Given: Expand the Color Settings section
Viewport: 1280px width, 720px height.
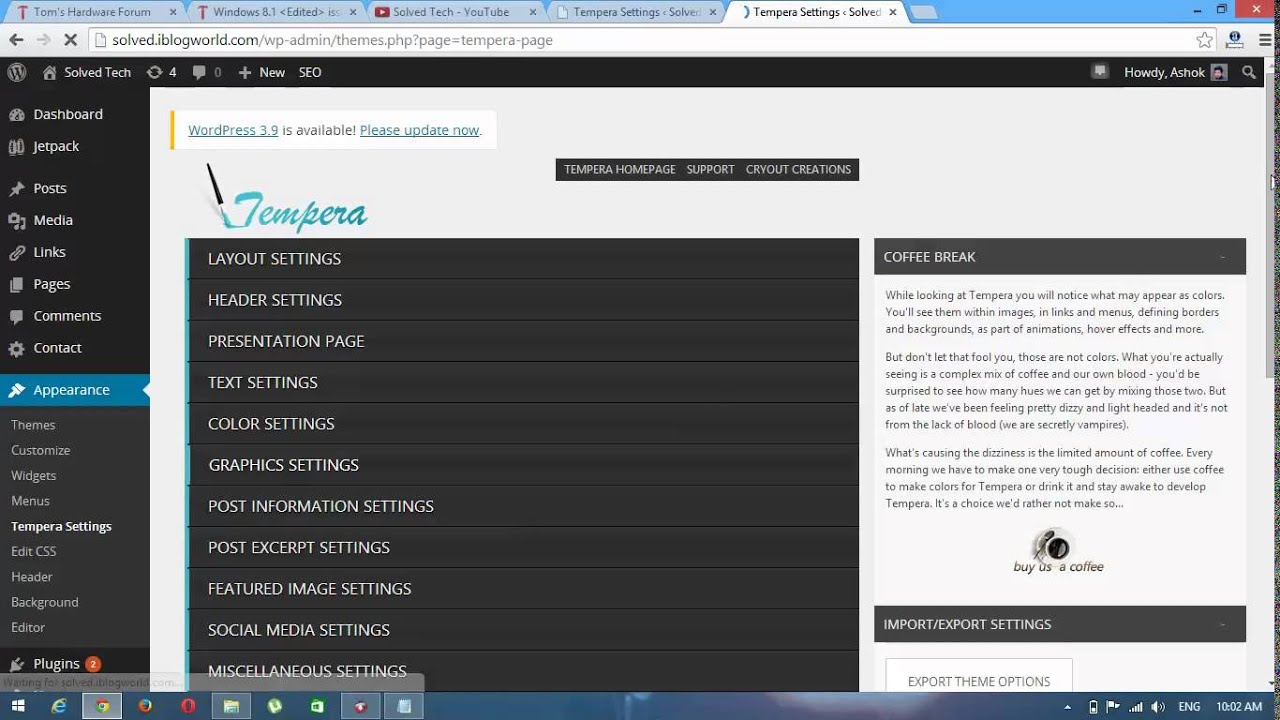Looking at the screenshot, I should coord(522,423).
